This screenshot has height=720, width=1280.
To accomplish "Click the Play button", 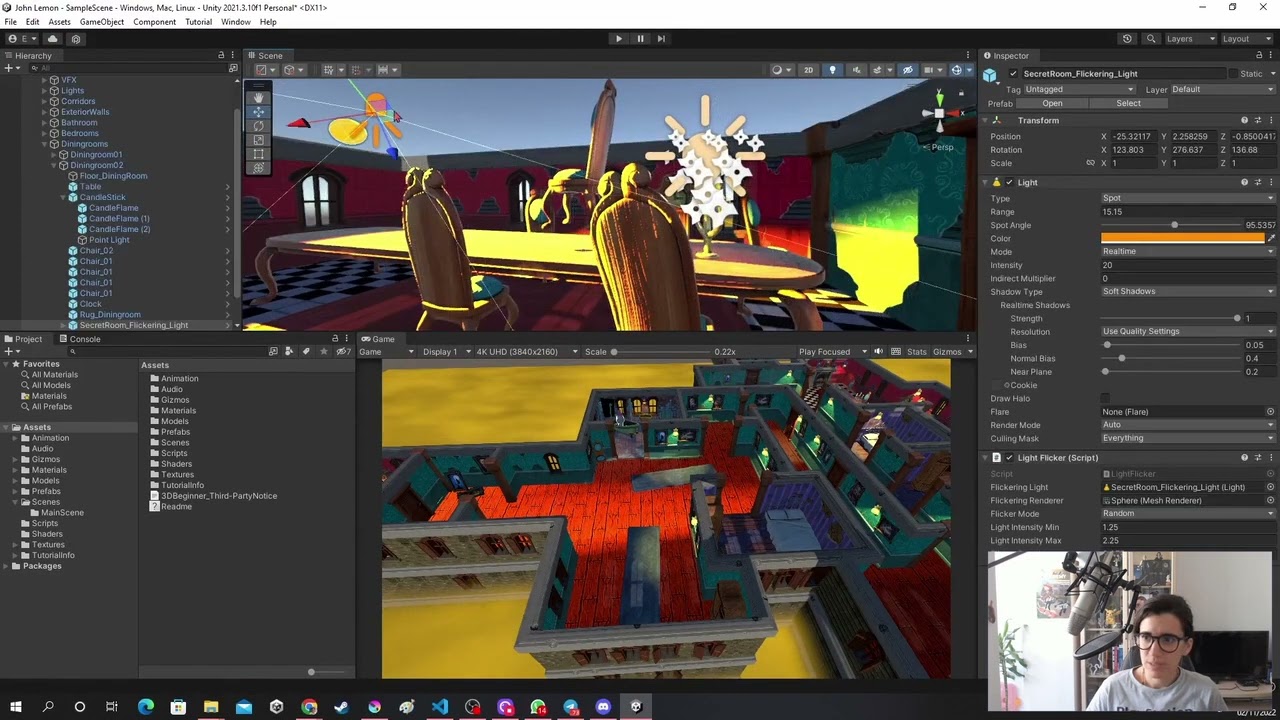I will pos(618,39).
